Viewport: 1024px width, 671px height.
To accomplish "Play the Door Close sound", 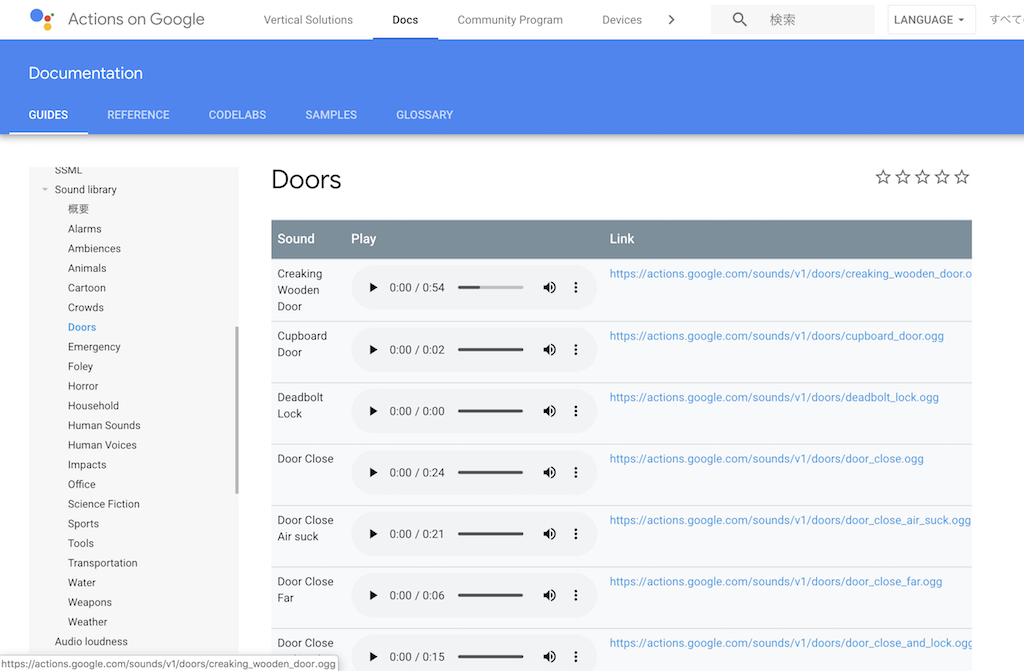I will click(373, 472).
